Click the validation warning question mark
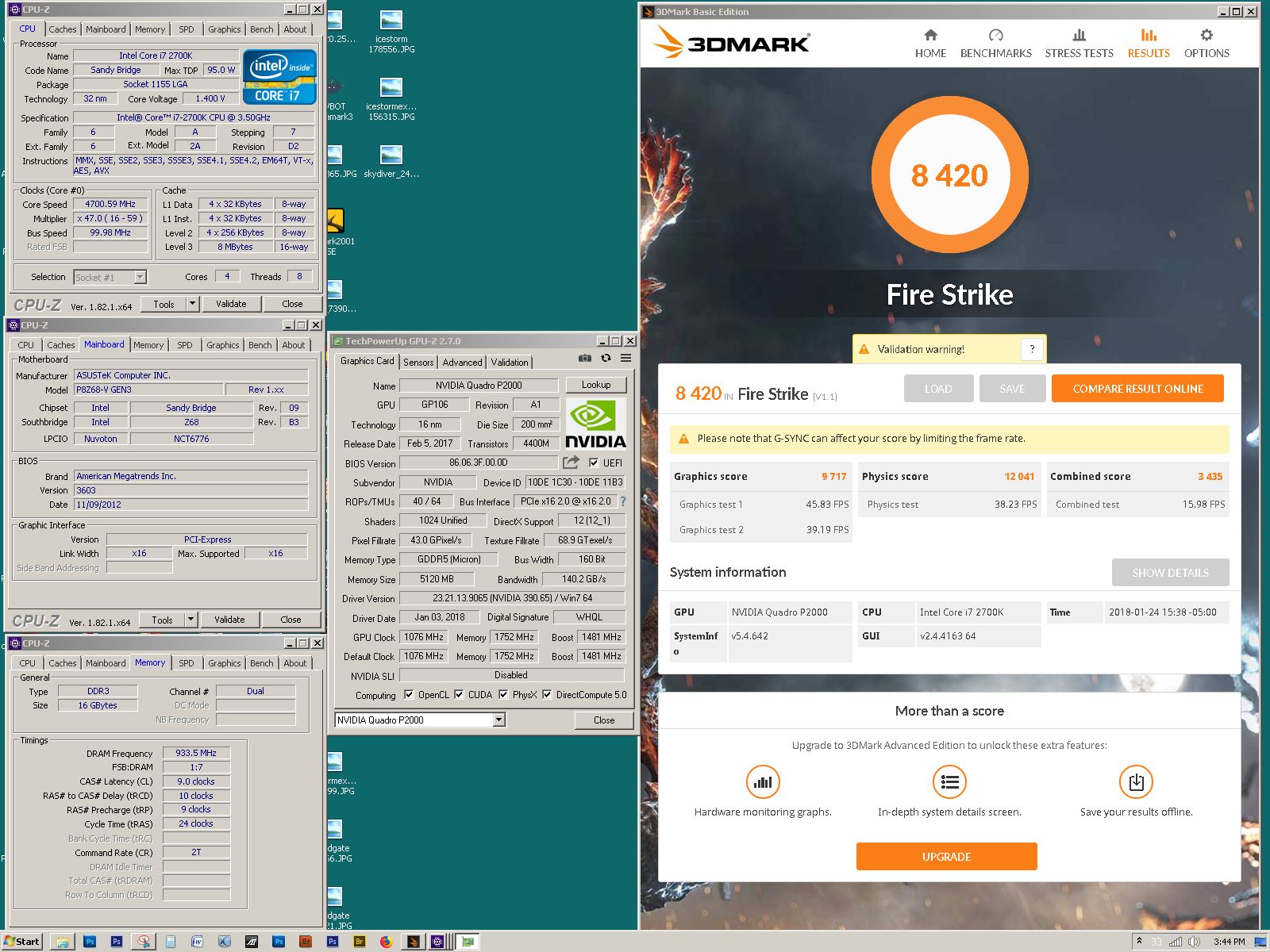The width and height of the screenshot is (1270, 952). [1032, 349]
